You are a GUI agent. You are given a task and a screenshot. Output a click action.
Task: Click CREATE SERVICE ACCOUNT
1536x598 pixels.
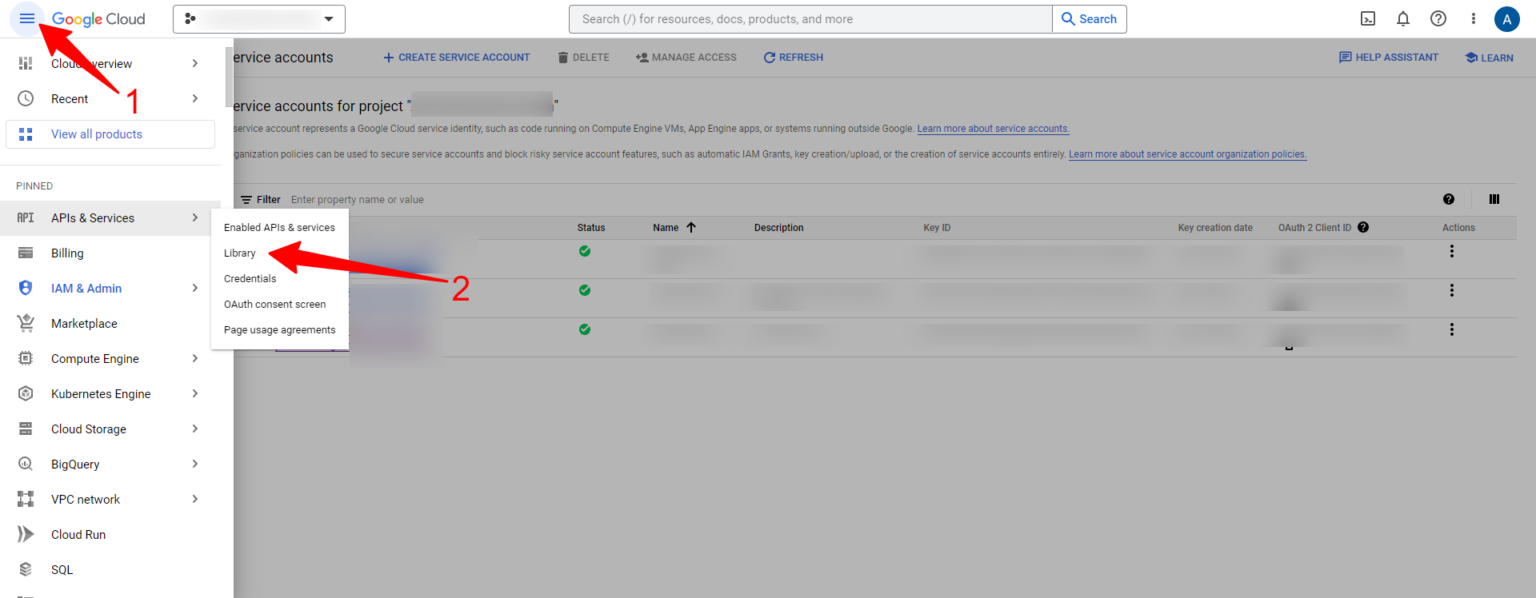(x=456, y=57)
